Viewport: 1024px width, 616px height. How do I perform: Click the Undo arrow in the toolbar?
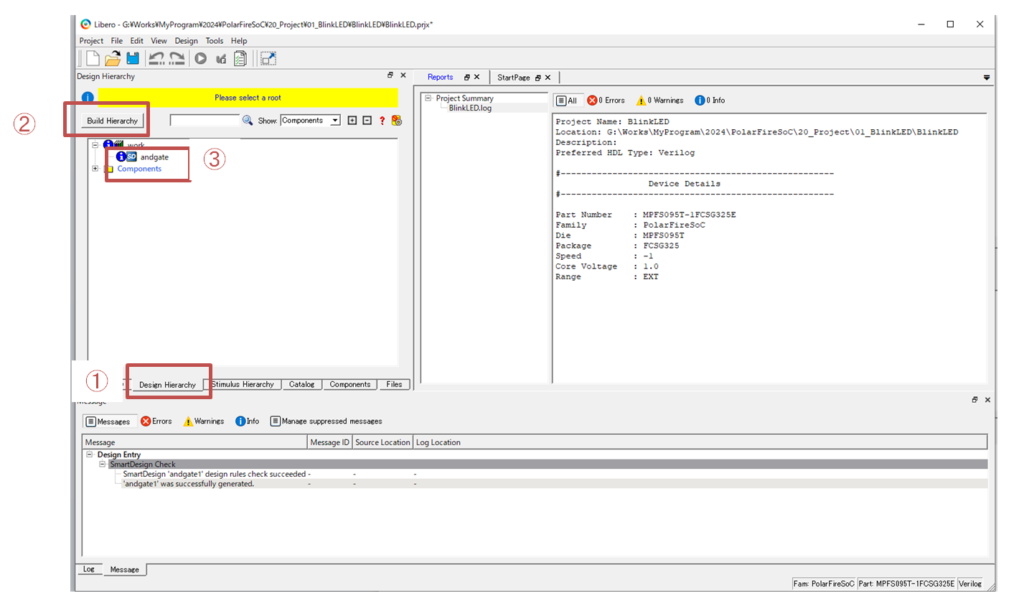(x=156, y=59)
